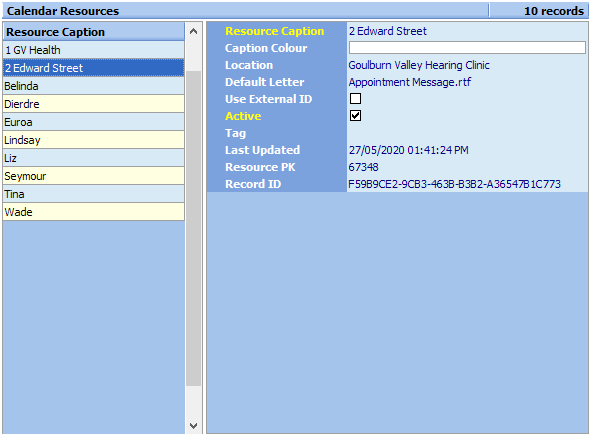Click the Caption Colour field

pos(467,48)
